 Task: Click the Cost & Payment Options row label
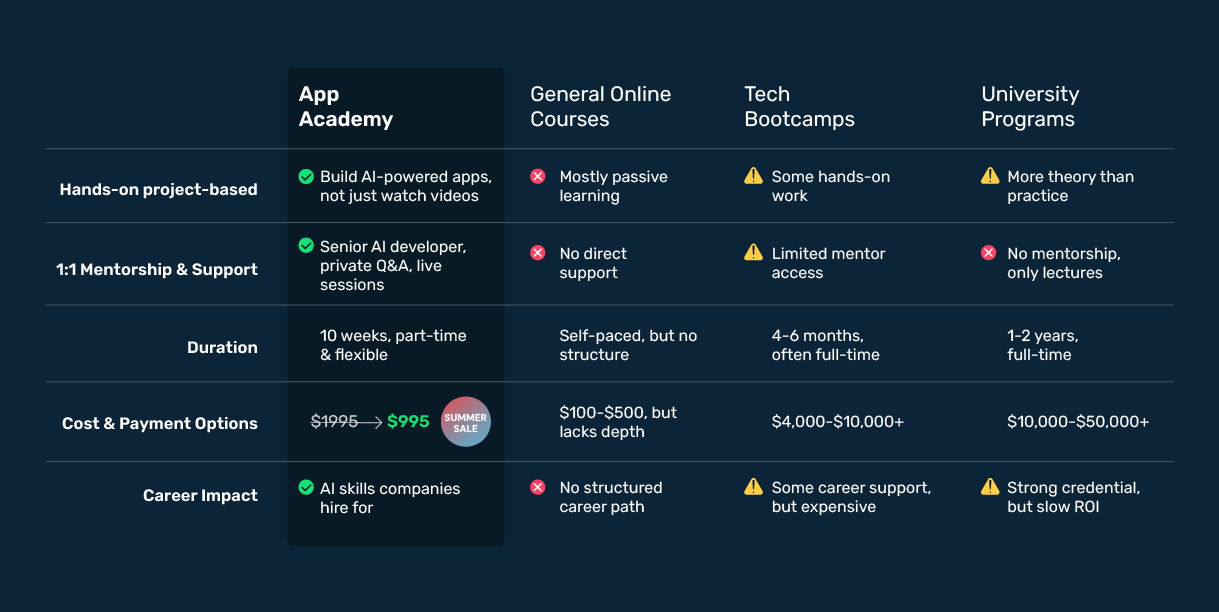coord(160,424)
